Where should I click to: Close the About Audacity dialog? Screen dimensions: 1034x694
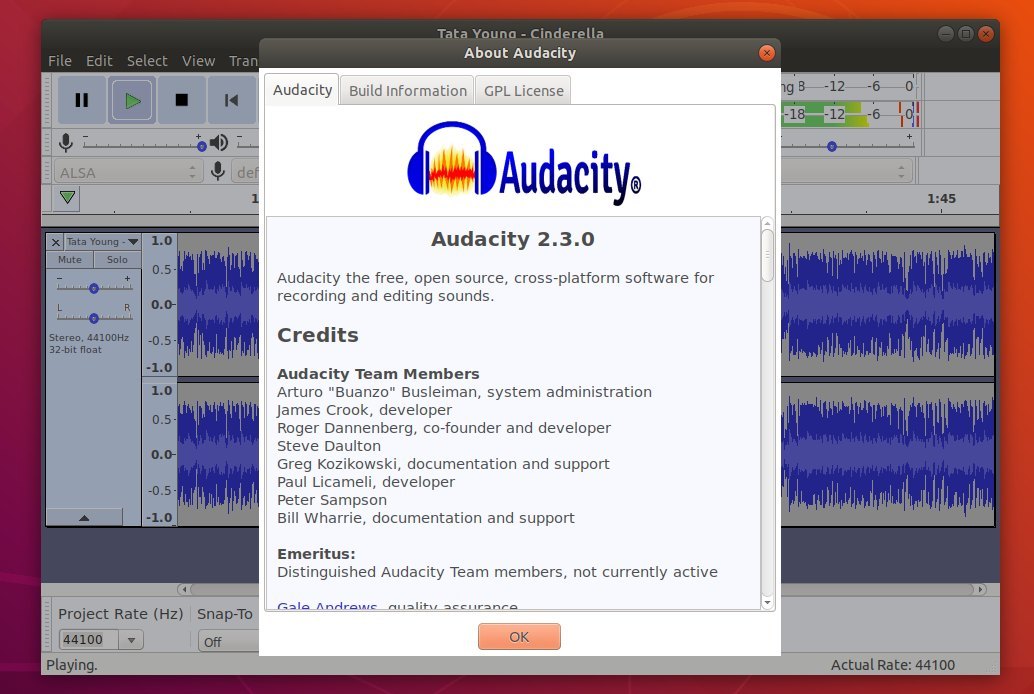(766, 53)
